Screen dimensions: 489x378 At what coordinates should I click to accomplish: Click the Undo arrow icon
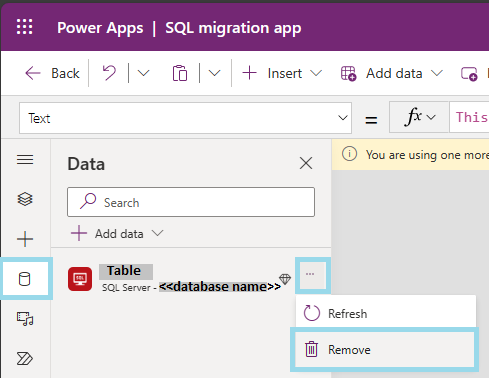click(x=109, y=73)
